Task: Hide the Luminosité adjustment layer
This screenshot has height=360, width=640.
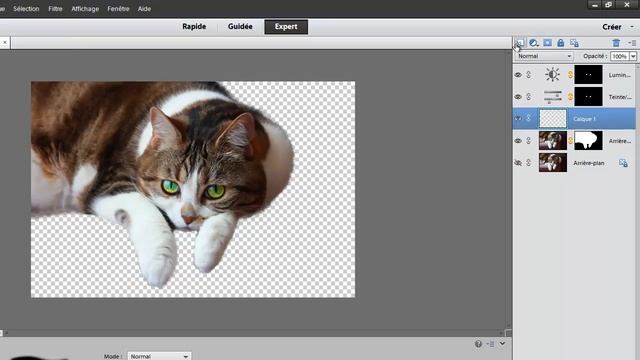Action: click(x=518, y=75)
